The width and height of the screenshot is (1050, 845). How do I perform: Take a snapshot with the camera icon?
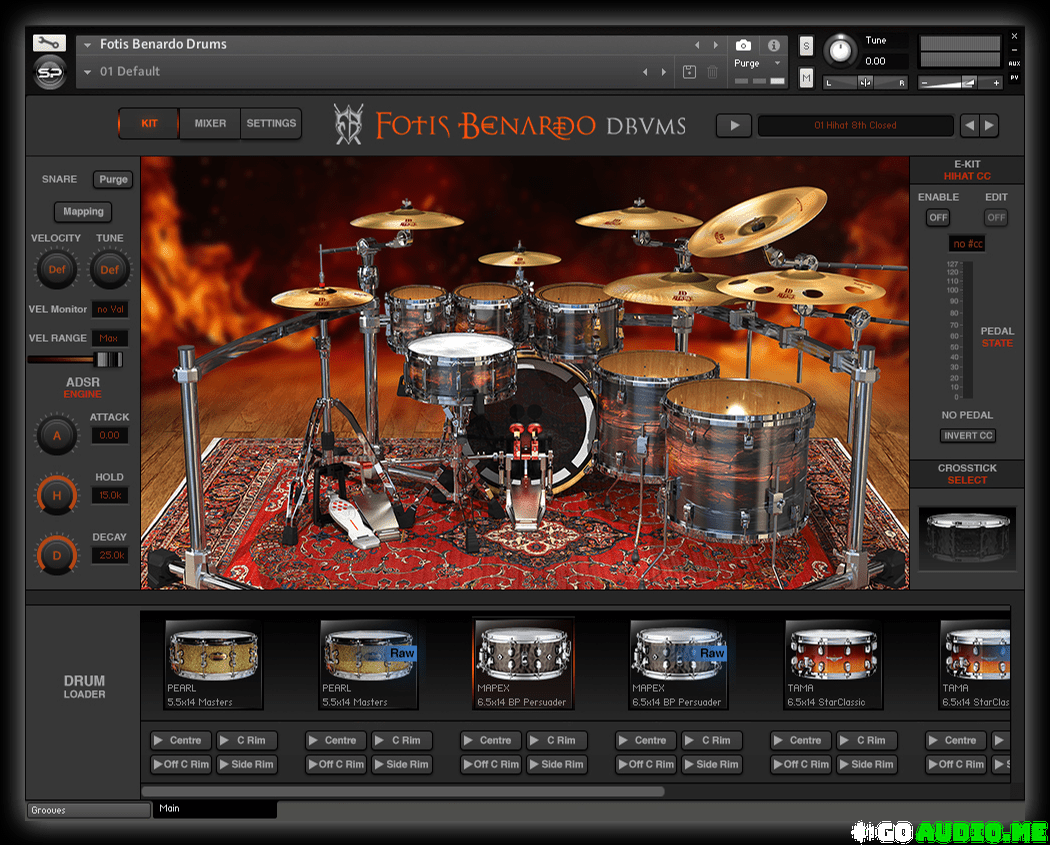coord(743,45)
